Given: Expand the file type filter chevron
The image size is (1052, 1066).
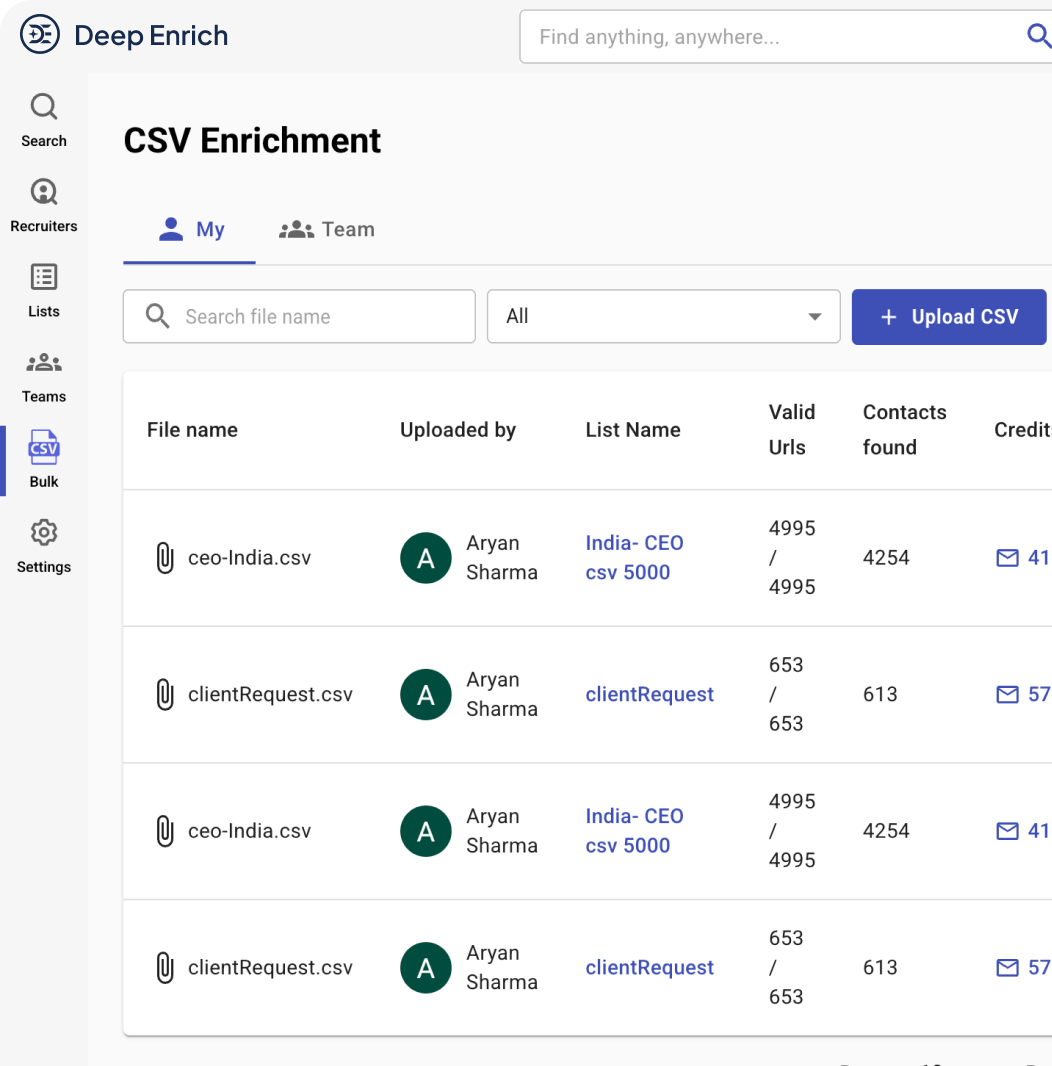Looking at the screenshot, I should [x=813, y=316].
